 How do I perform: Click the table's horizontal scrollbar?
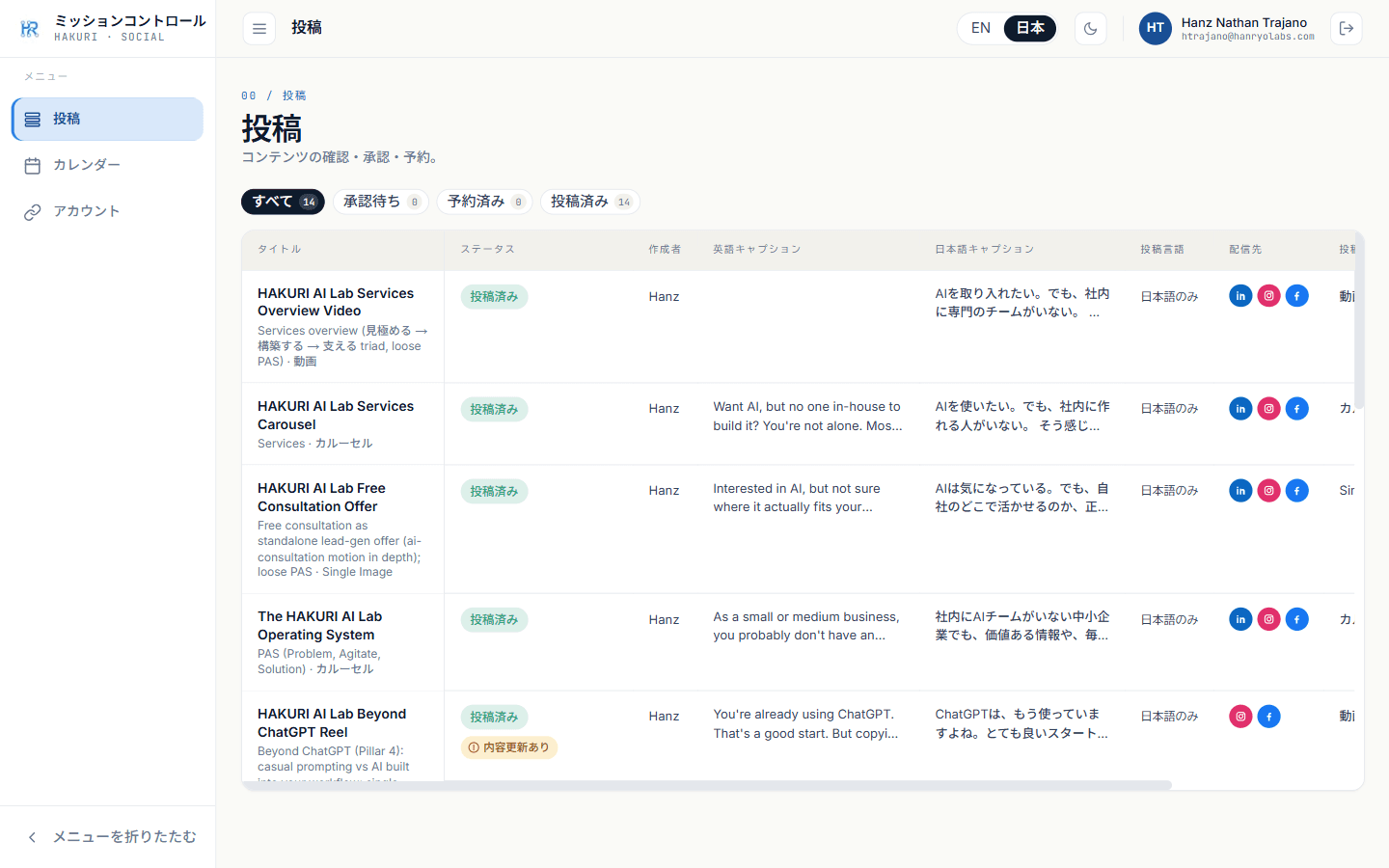[707, 785]
